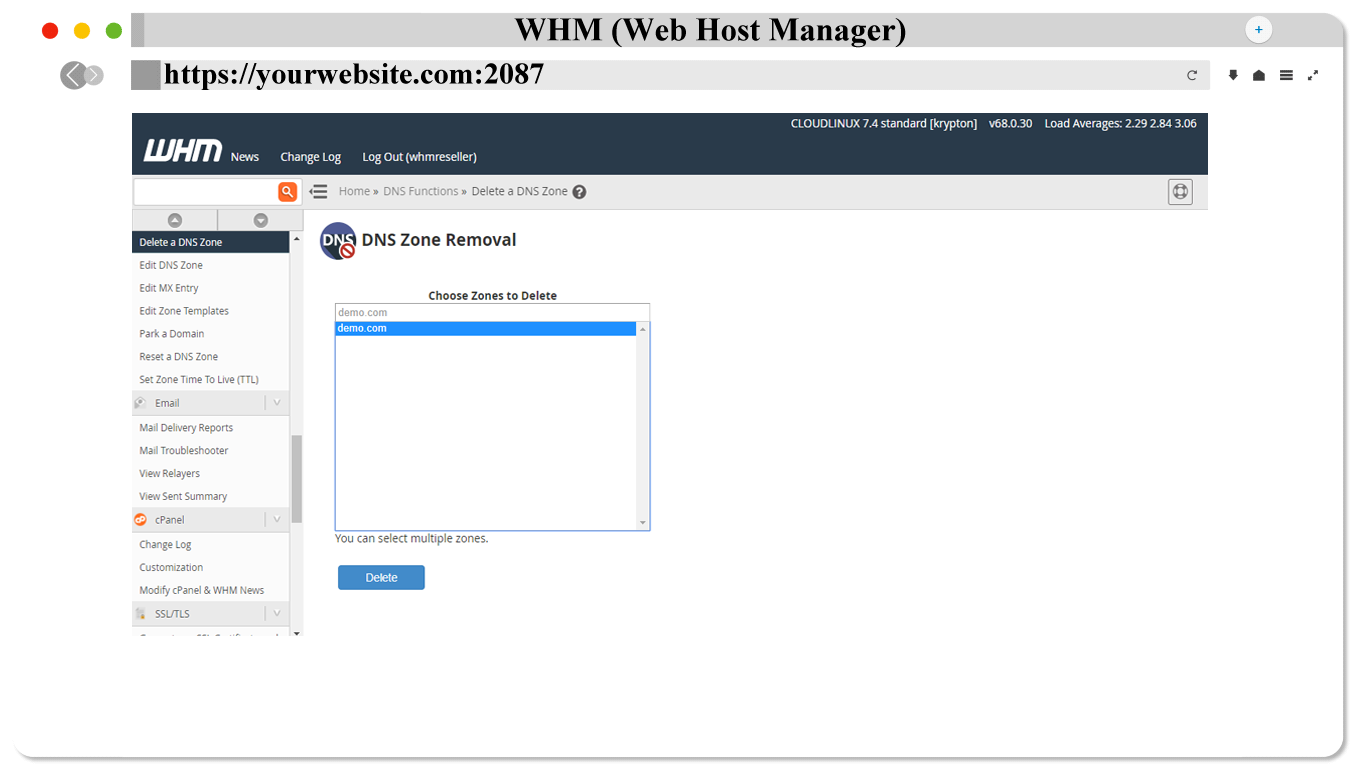The height and width of the screenshot is (769, 1362).
Task: Open View Relayers
Action: tap(170, 474)
